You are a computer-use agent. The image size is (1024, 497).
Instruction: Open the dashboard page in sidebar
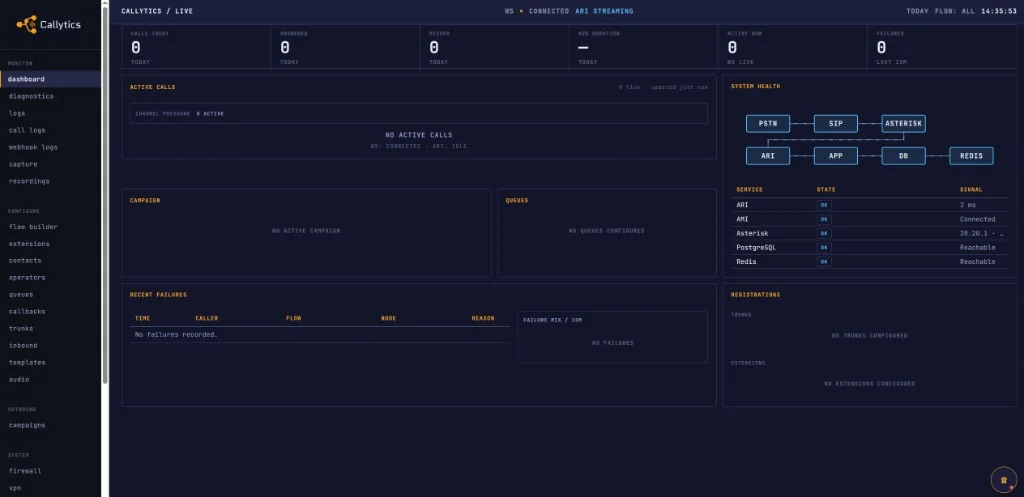[x=50, y=79]
